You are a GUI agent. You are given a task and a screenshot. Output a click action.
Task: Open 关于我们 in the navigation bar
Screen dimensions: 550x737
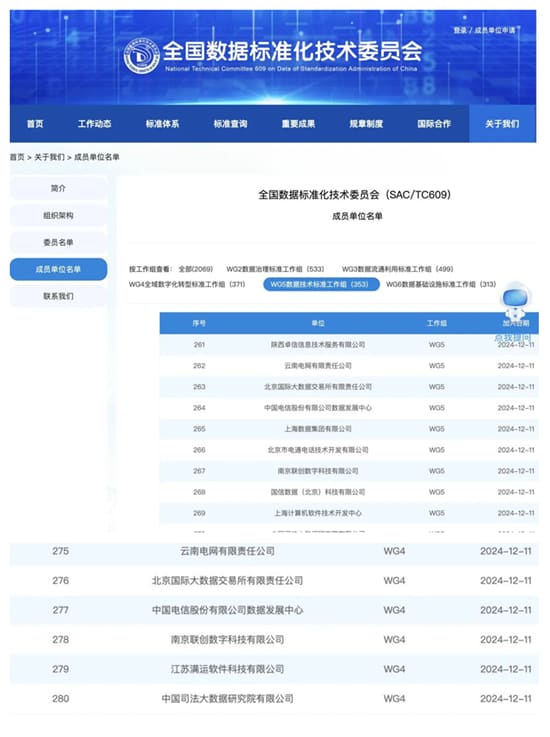pyautogui.click(x=502, y=124)
